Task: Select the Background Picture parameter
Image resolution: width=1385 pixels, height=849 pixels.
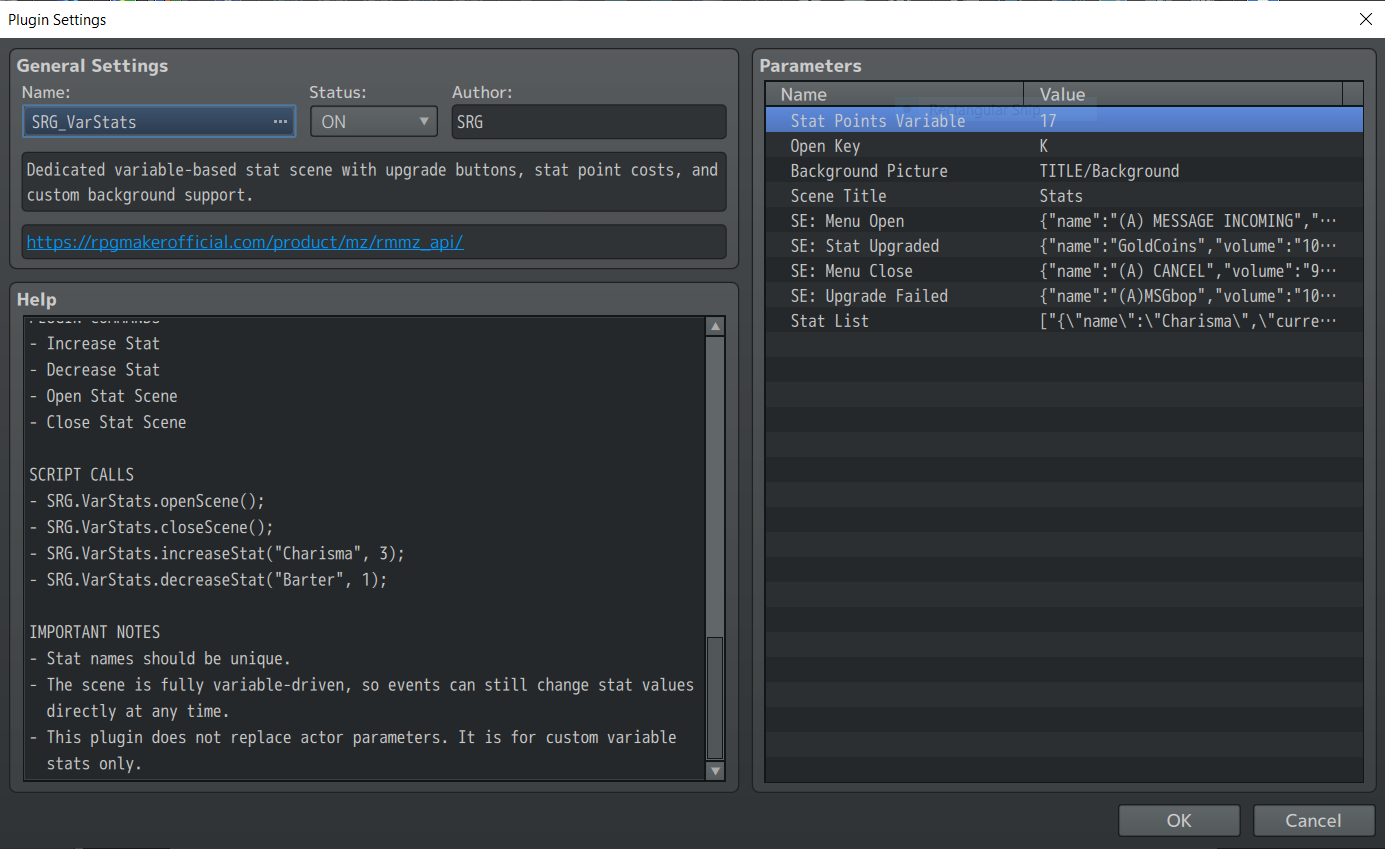Action: tap(1064, 171)
